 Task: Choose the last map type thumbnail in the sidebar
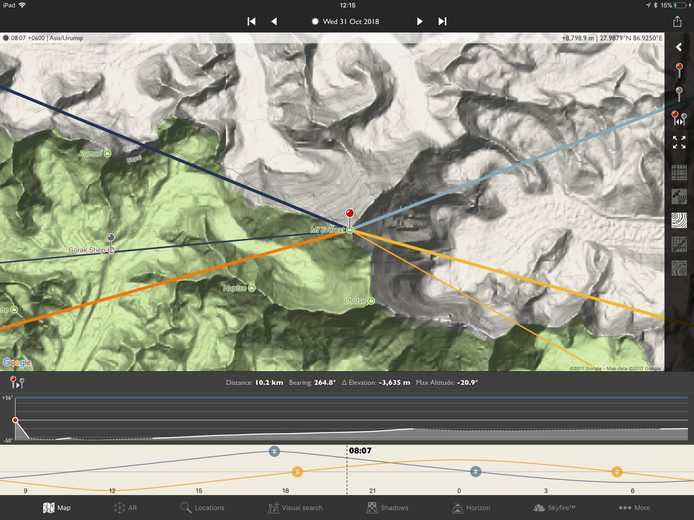pyautogui.click(x=679, y=268)
